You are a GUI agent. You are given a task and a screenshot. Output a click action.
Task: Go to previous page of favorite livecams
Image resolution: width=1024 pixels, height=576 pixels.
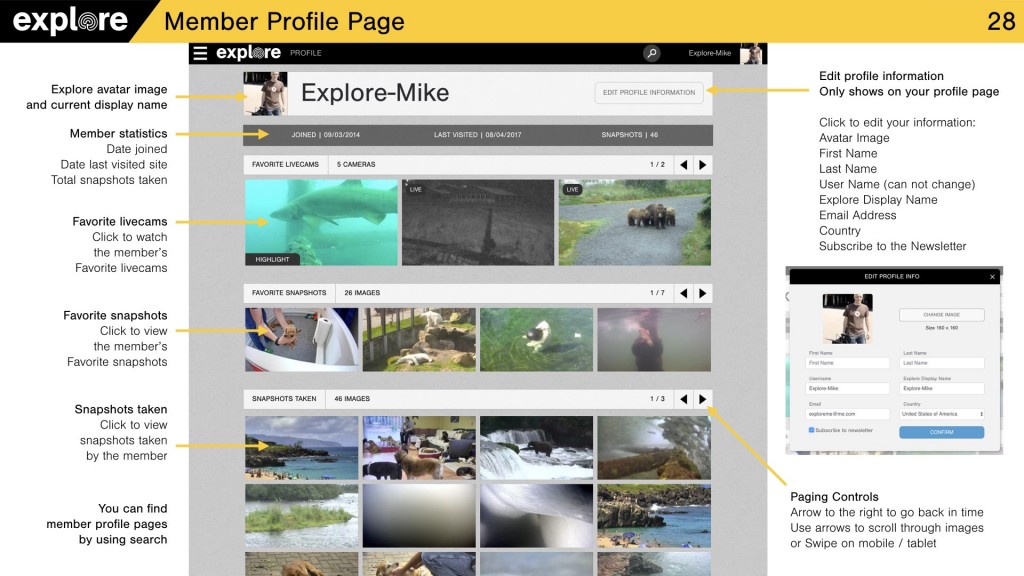[x=683, y=164]
